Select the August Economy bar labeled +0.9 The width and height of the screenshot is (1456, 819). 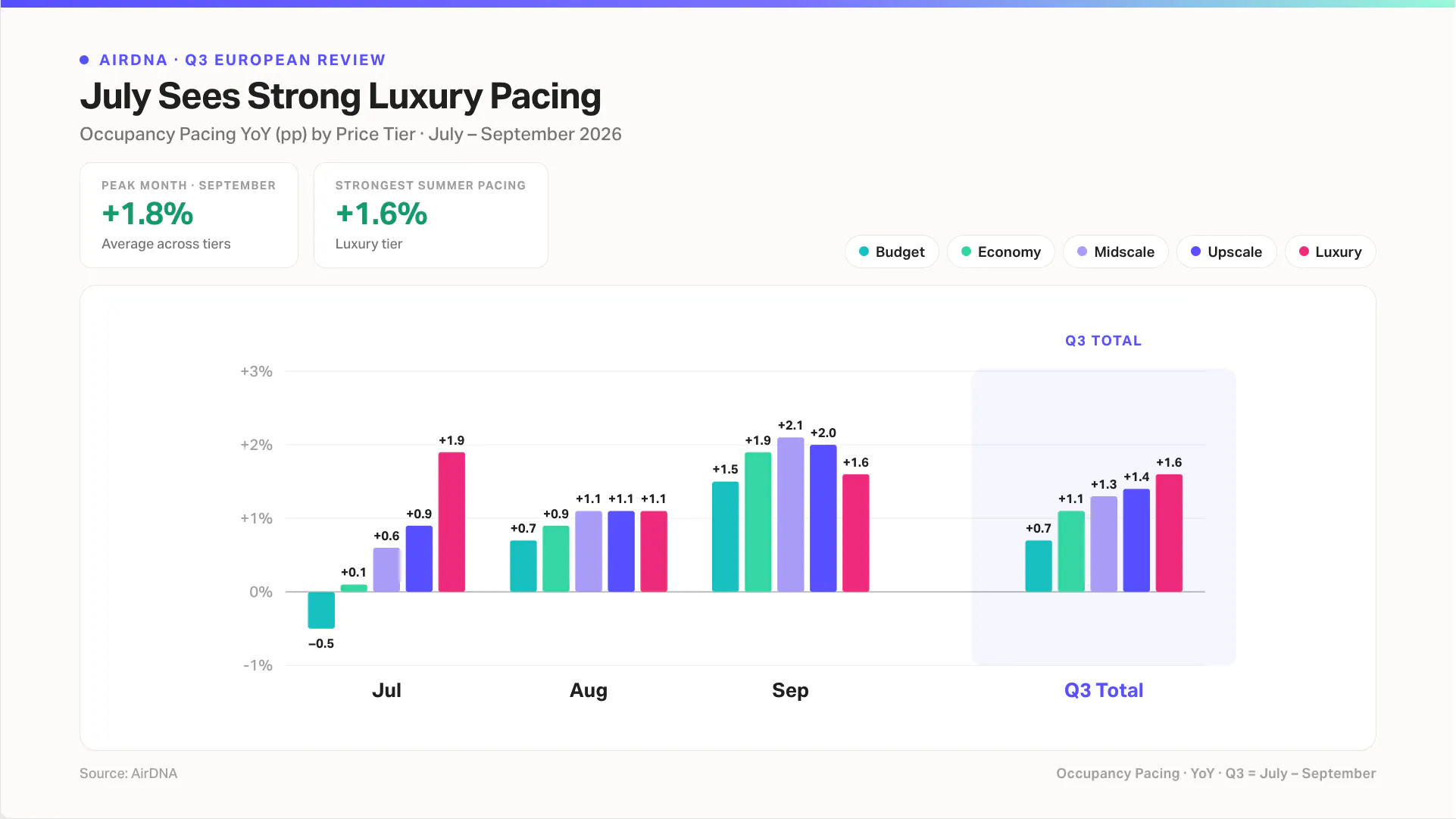click(x=556, y=558)
